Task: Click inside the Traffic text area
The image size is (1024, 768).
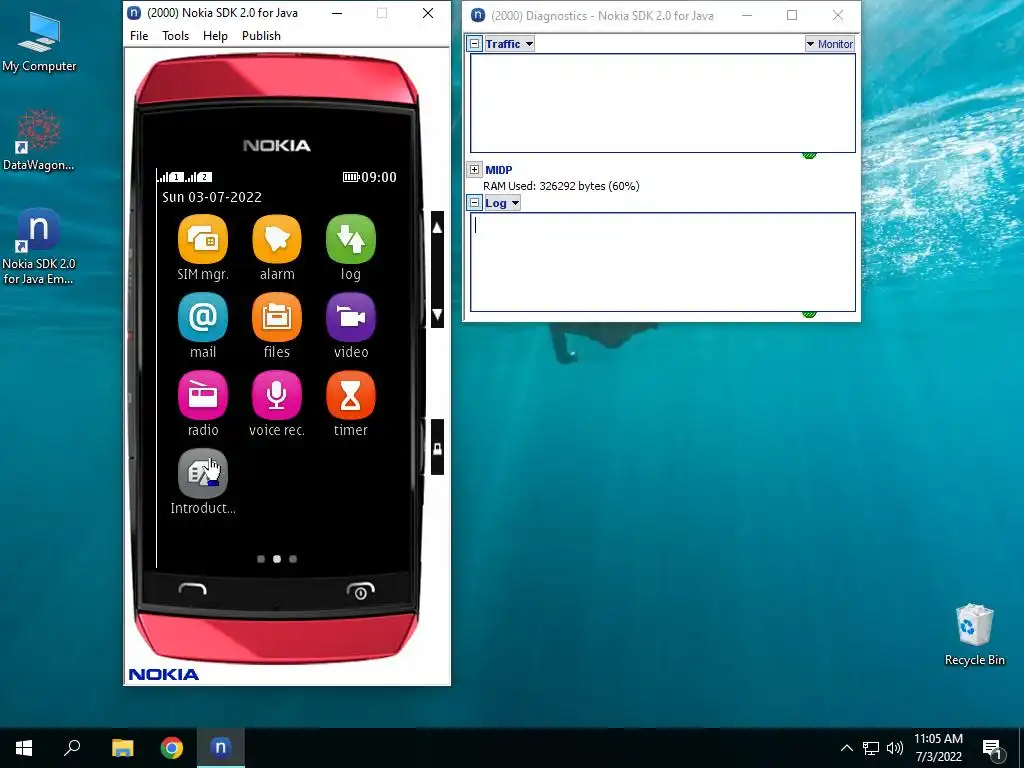Action: (663, 103)
